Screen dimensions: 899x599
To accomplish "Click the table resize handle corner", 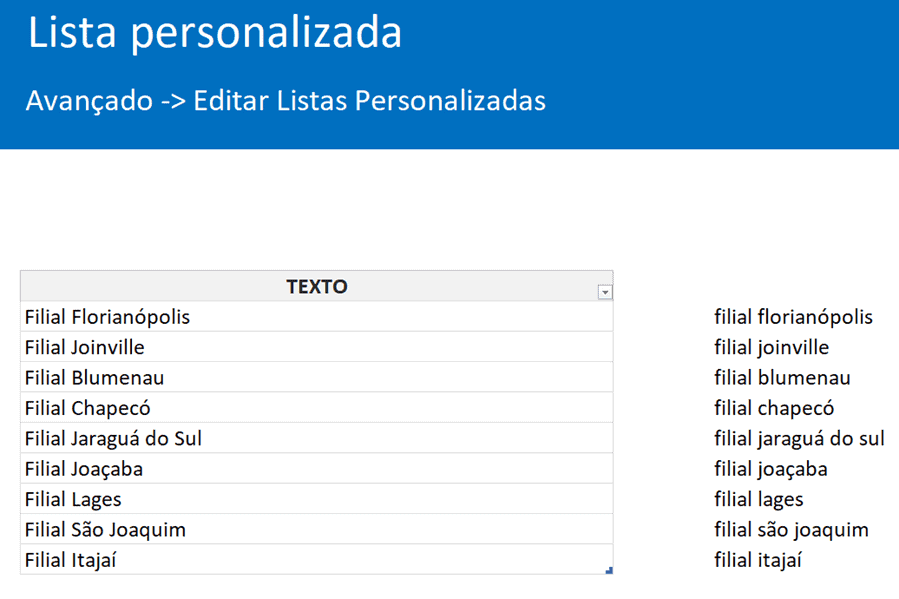I will 609,570.
